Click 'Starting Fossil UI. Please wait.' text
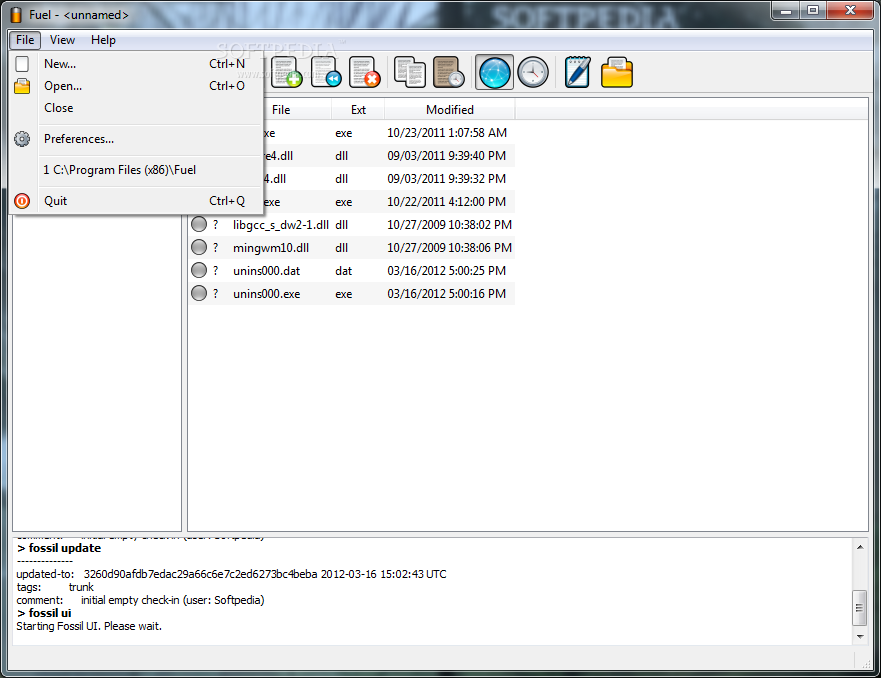The height and width of the screenshot is (678, 881). 89,626
